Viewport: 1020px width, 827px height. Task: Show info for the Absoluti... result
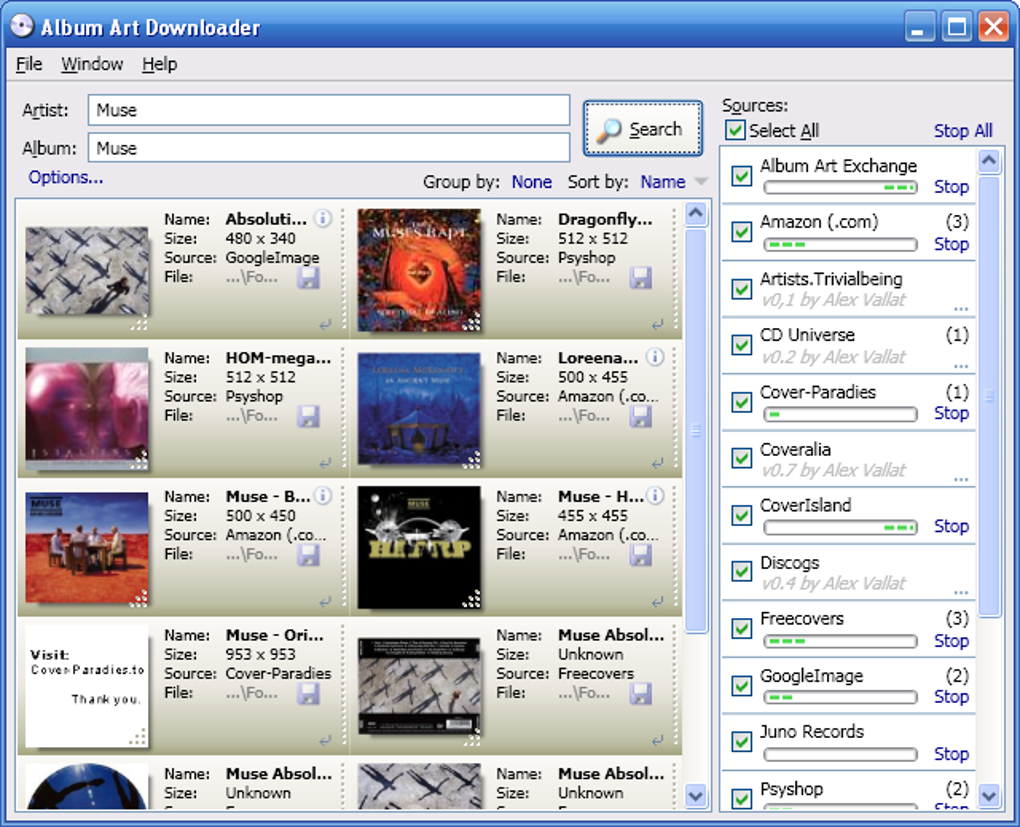click(x=323, y=219)
